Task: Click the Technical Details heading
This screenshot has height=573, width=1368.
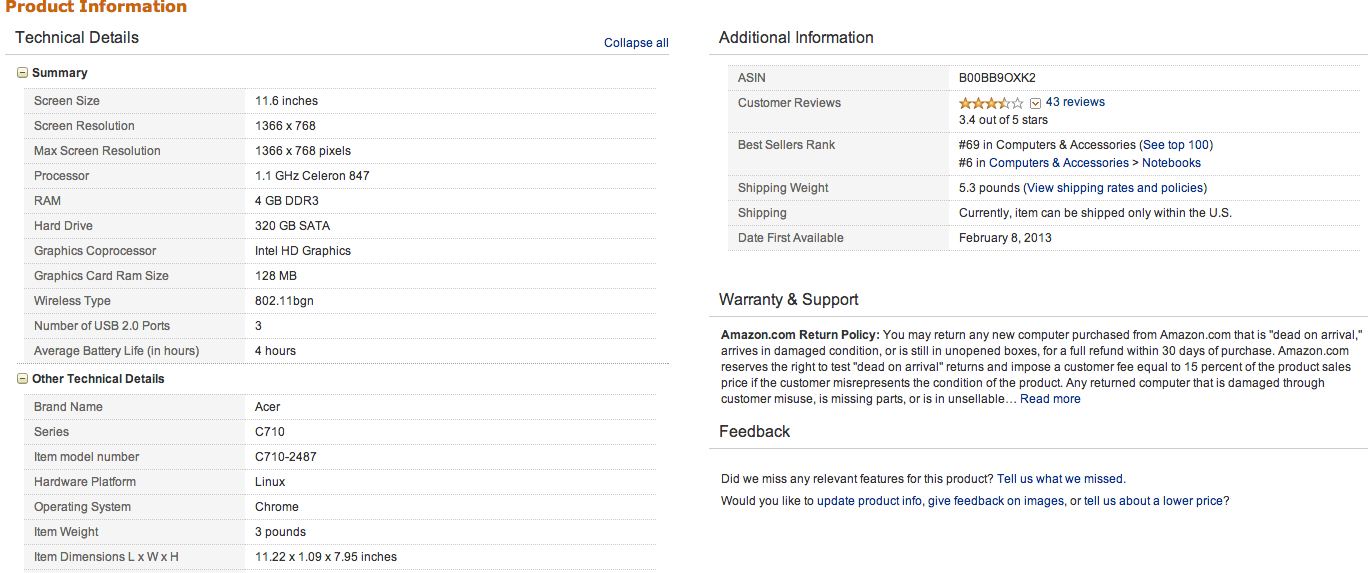Action: tap(77, 38)
